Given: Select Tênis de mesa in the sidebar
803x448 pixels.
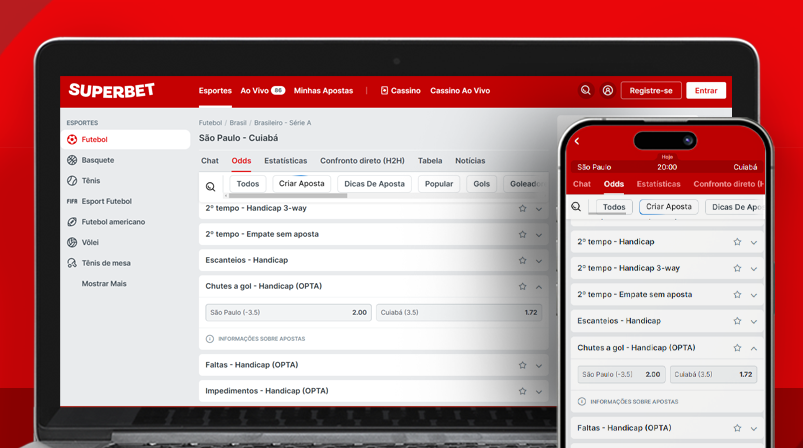Looking at the screenshot, I should [105, 263].
